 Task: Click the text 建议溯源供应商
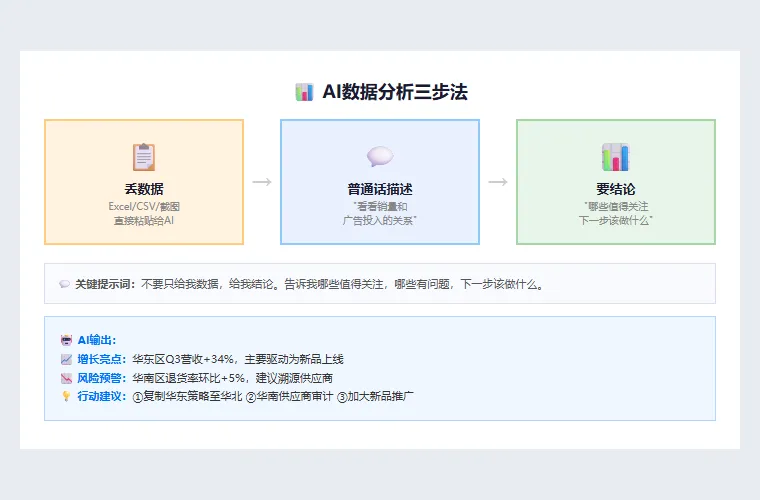pos(294,378)
